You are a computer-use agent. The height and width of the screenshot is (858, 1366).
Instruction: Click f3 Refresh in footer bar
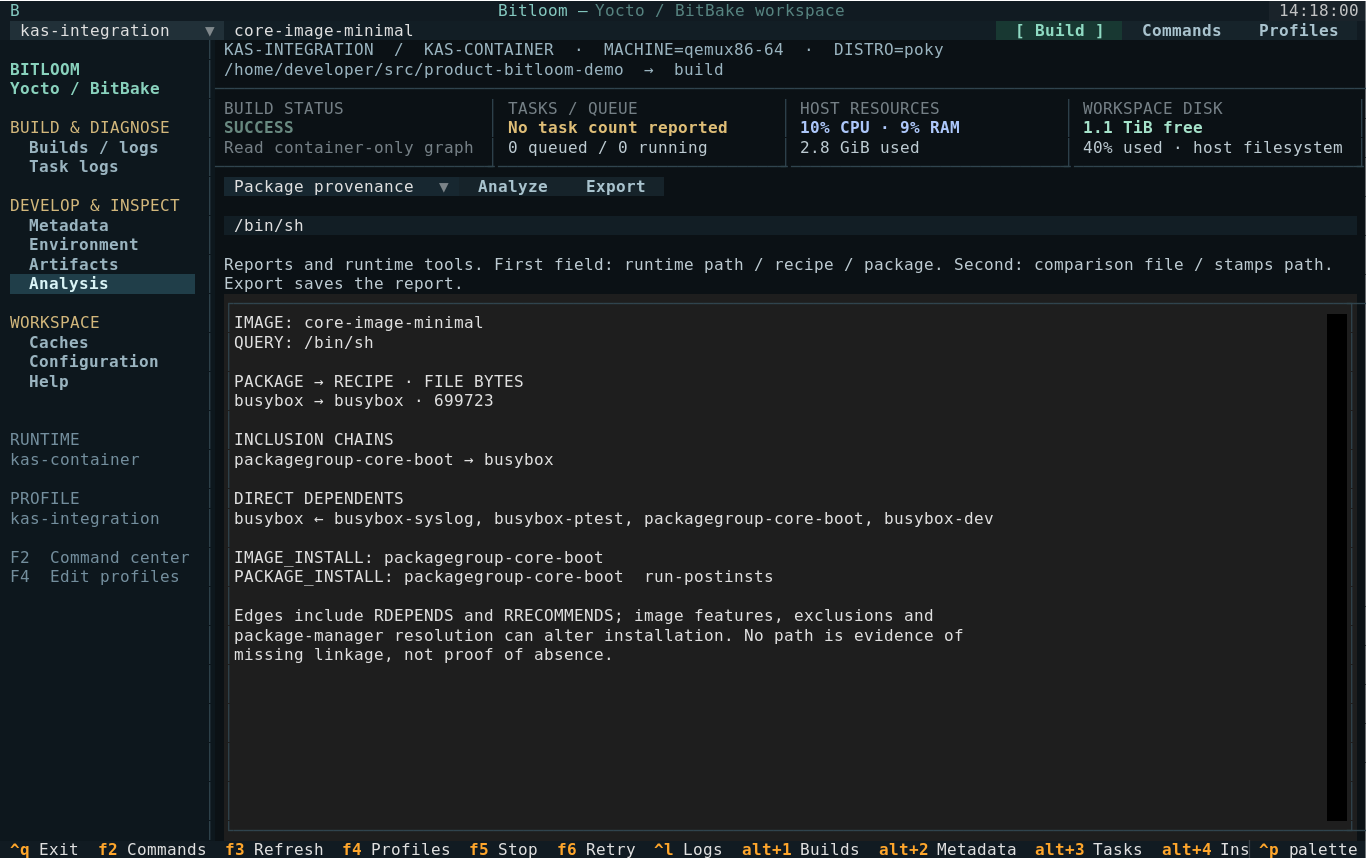274,849
